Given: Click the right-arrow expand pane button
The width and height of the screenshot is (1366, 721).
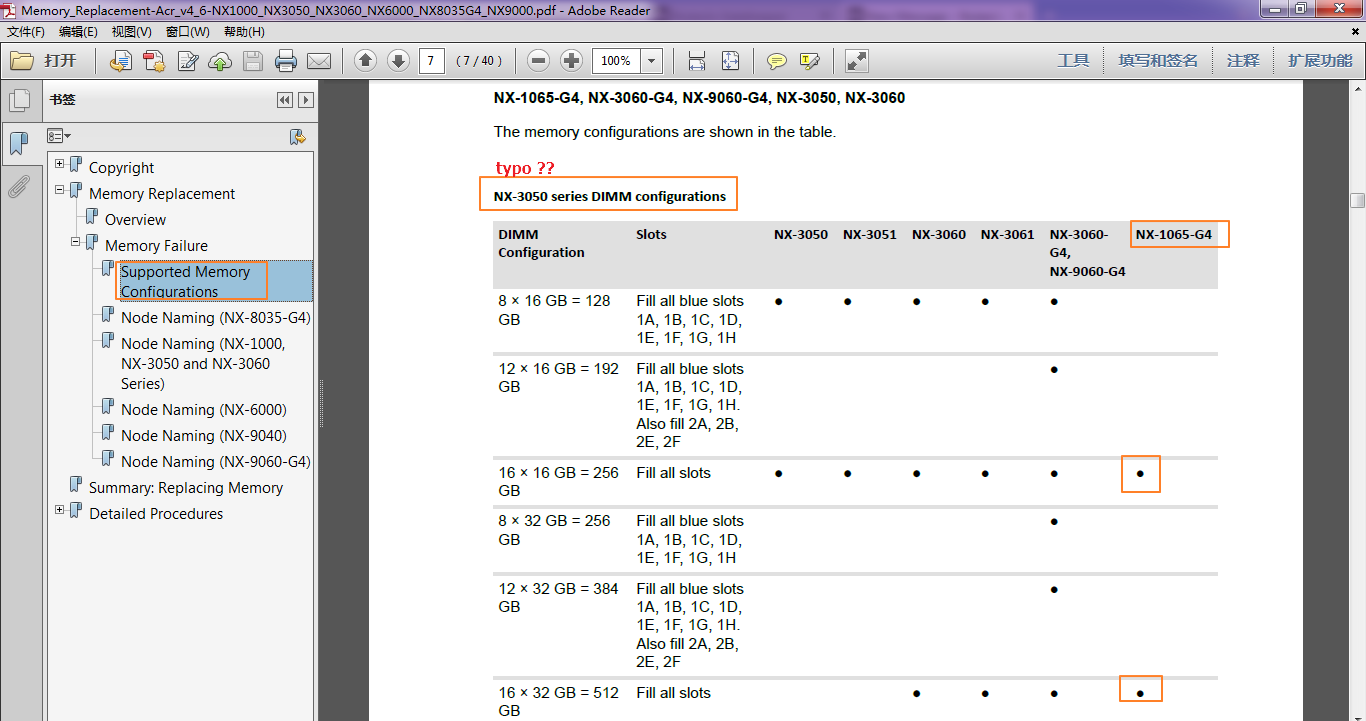Looking at the screenshot, I should coord(306,100).
